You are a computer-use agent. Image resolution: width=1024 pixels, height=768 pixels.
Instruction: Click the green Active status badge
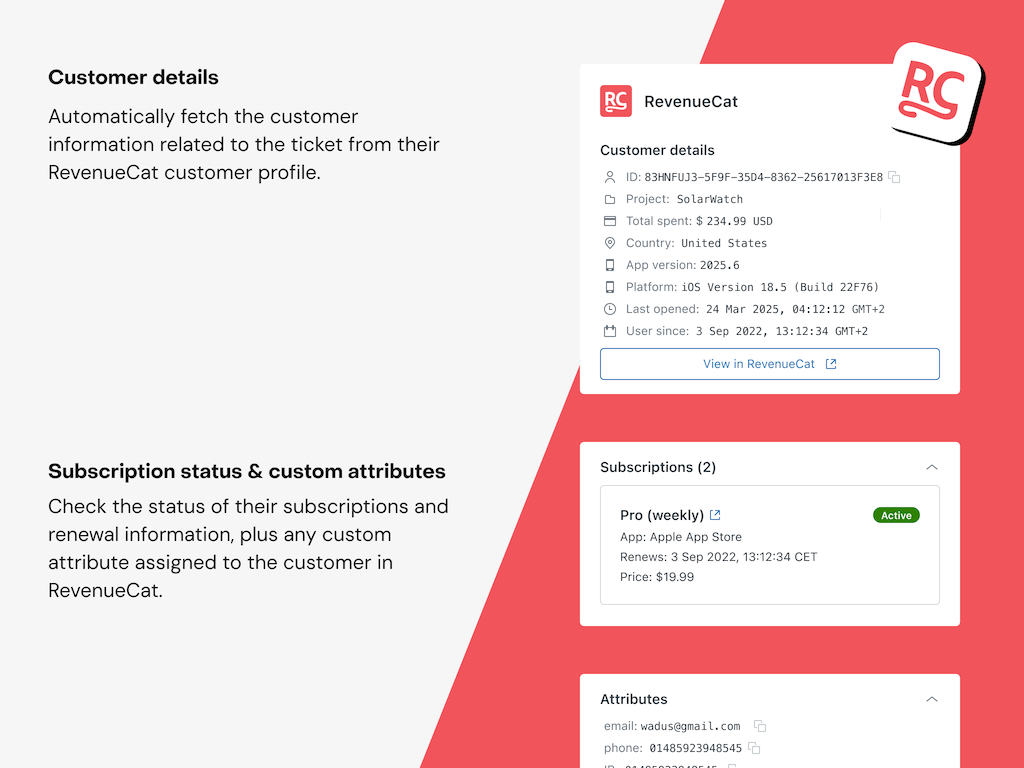coord(896,515)
